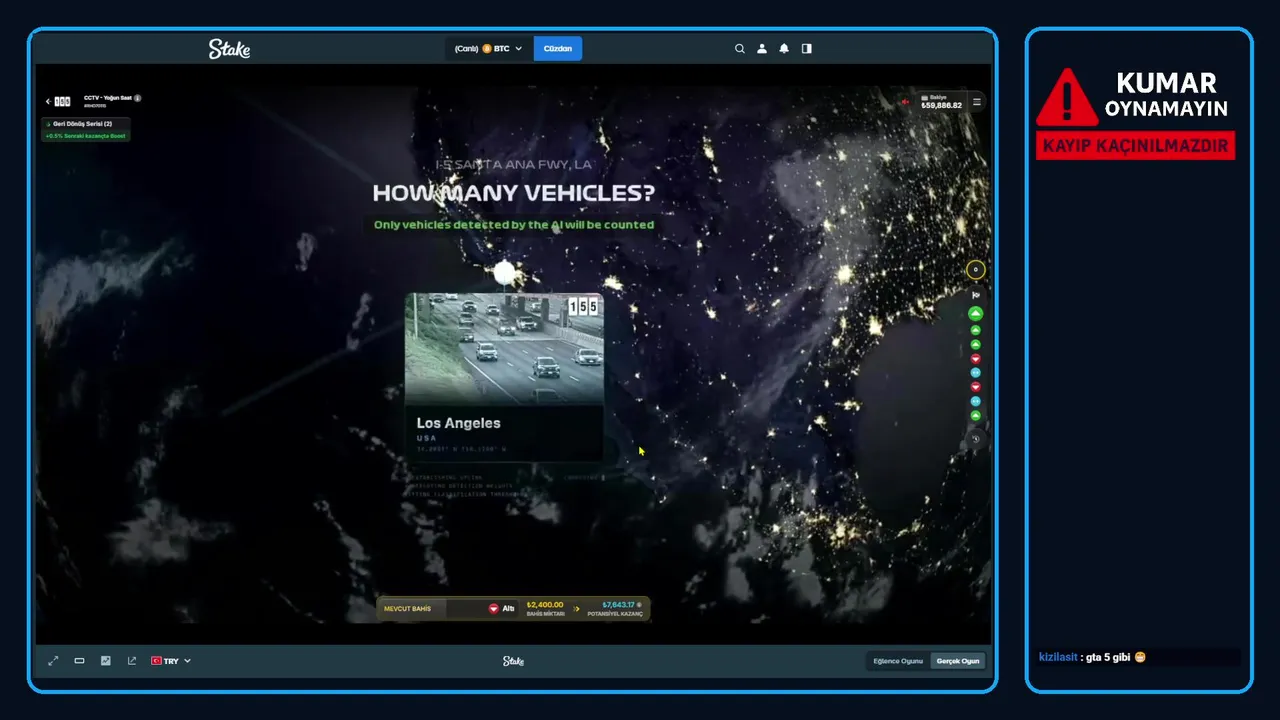1280x720 pixels.
Task: Open the game hamburger menu
Action: point(977,101)
